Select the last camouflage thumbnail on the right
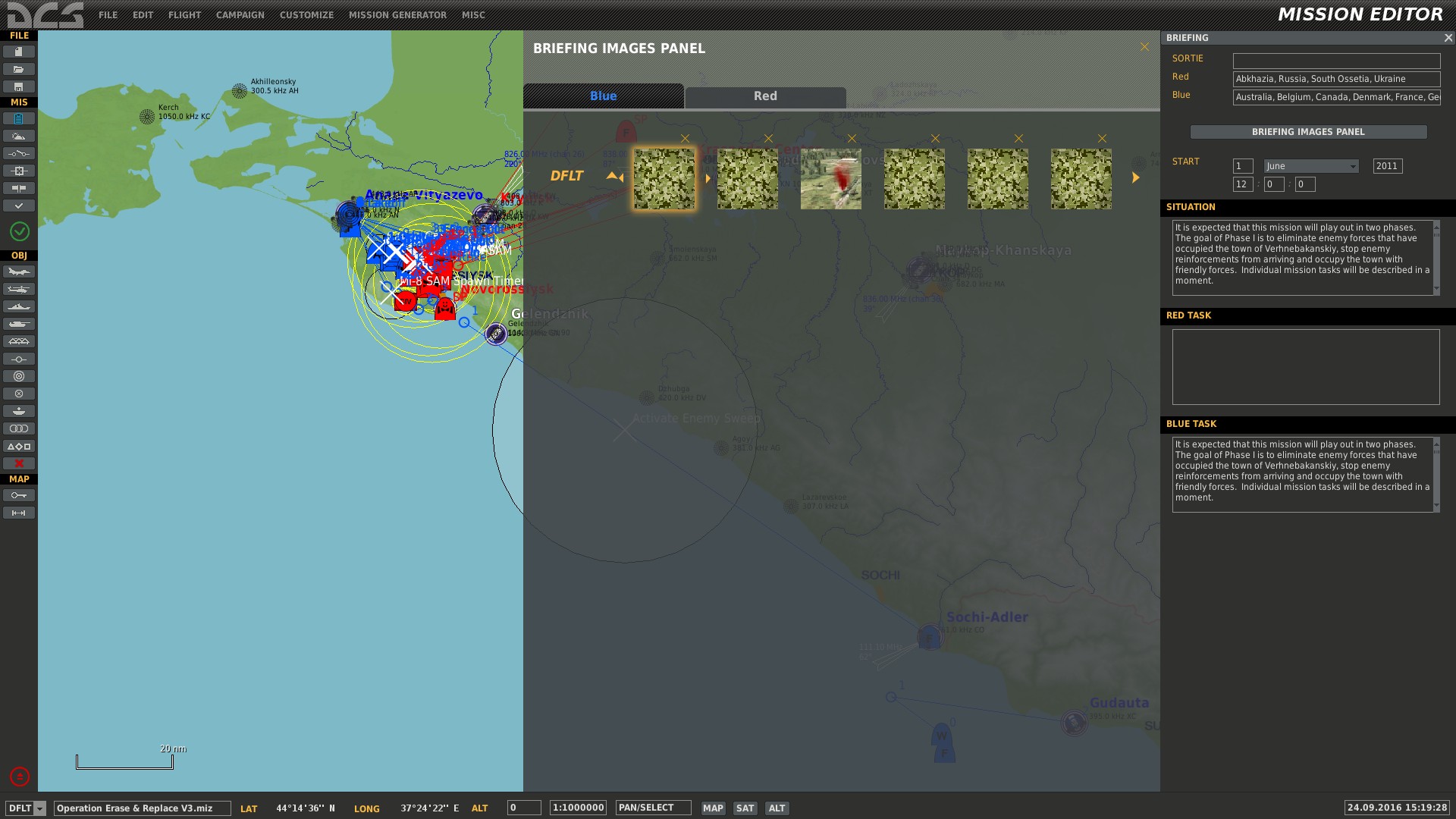Screen dimensions: 1456x819 (1081, 179)
